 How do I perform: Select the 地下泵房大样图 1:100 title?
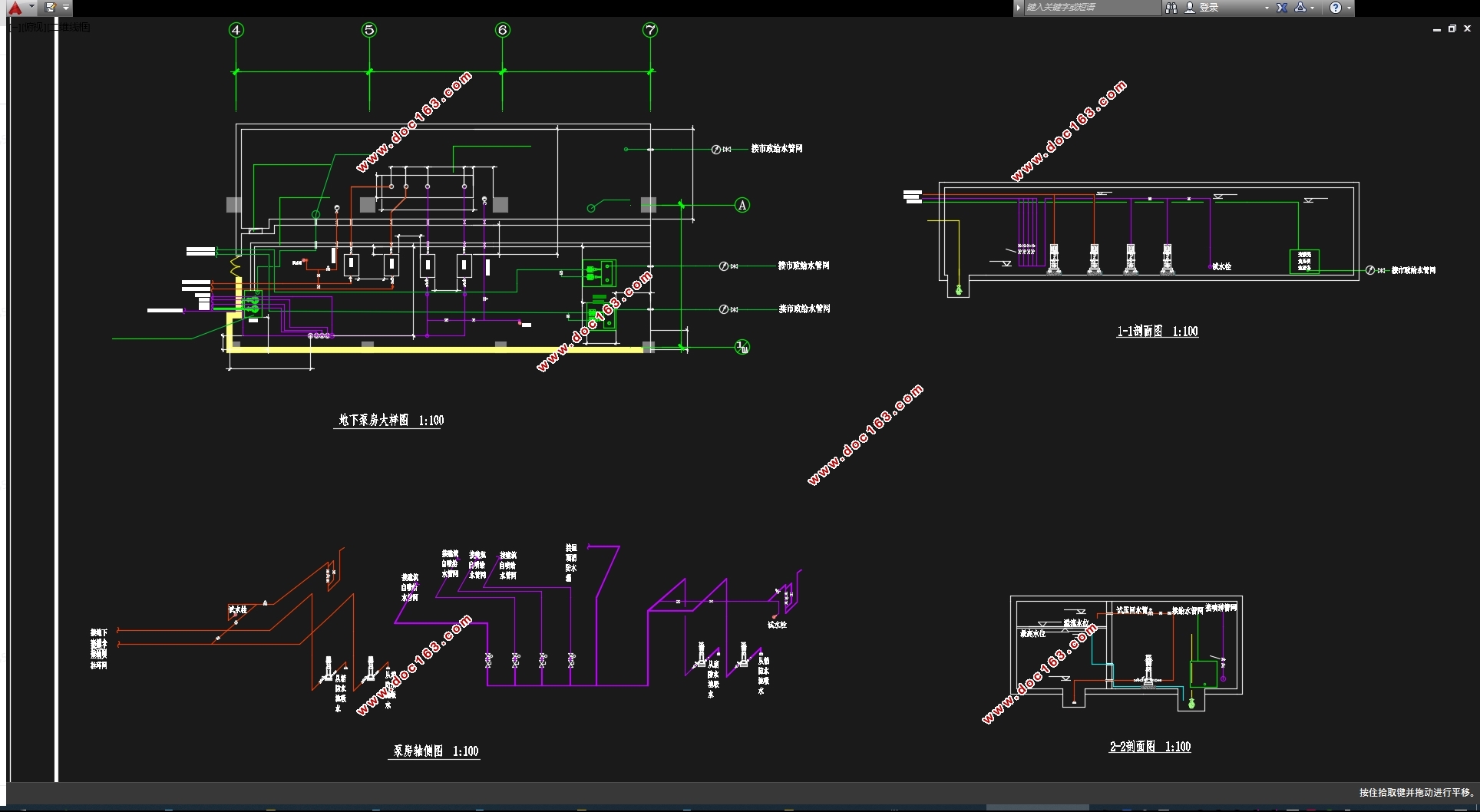391,420
